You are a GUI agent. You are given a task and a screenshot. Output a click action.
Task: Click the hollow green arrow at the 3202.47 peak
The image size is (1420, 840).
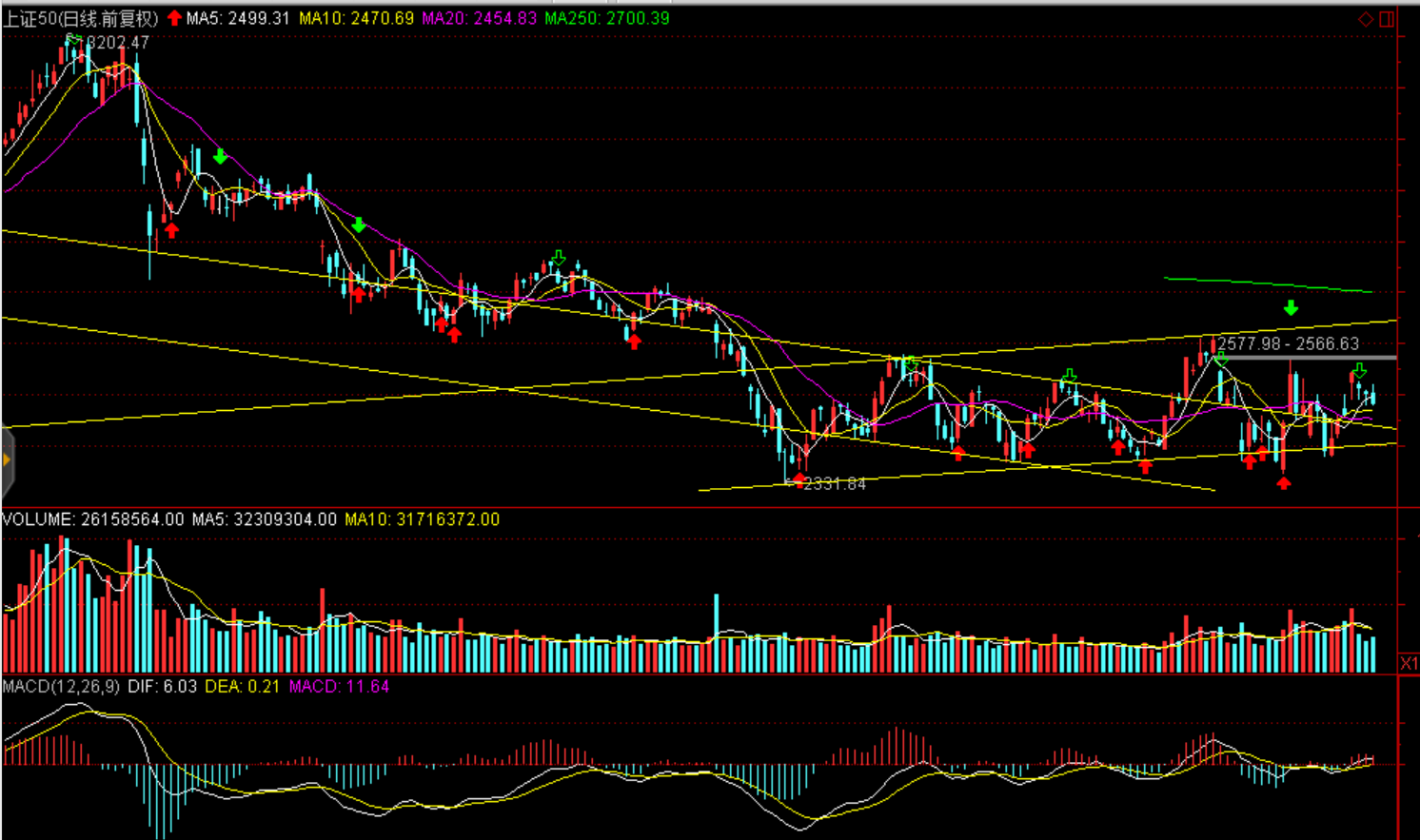coord(73,39)
